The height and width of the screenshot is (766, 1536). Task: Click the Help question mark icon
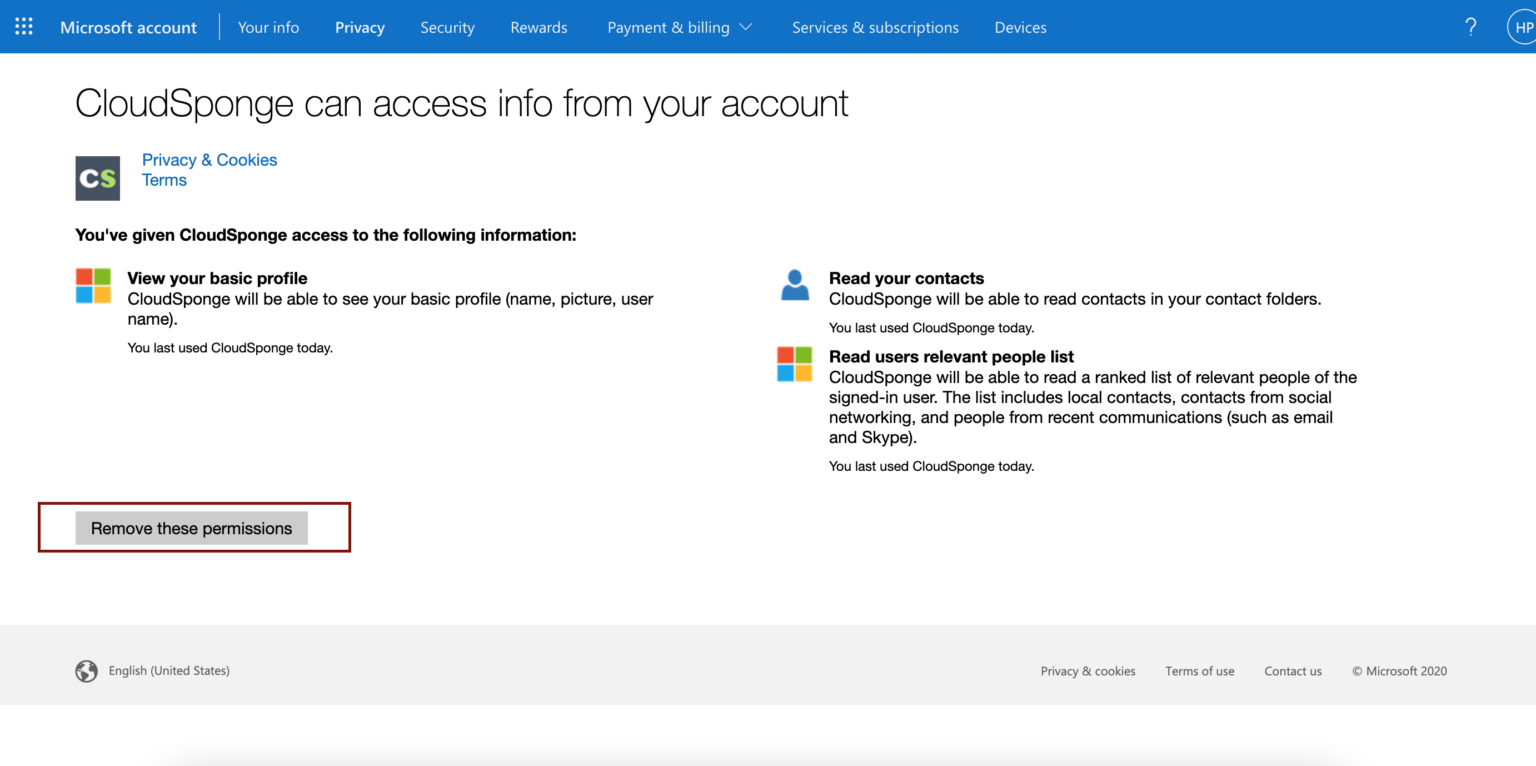tap(1471, 27)
